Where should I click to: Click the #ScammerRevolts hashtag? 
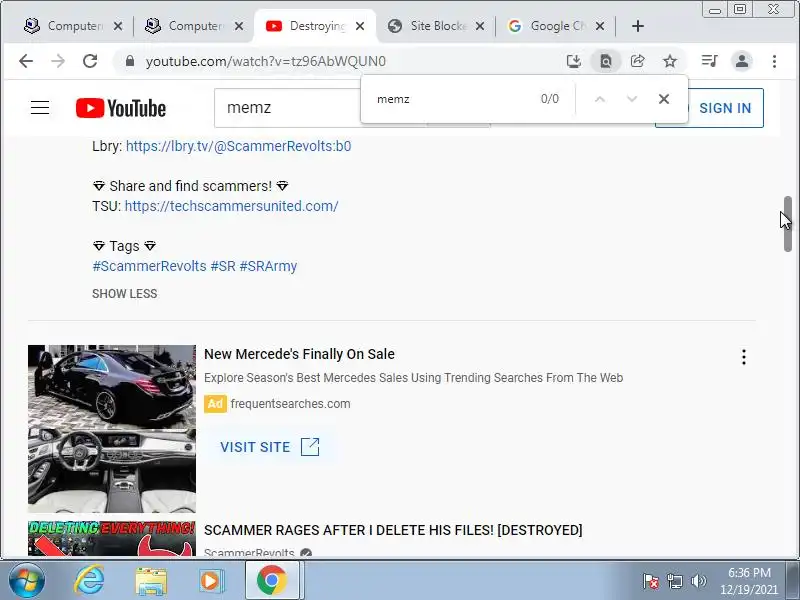point(149,266)
